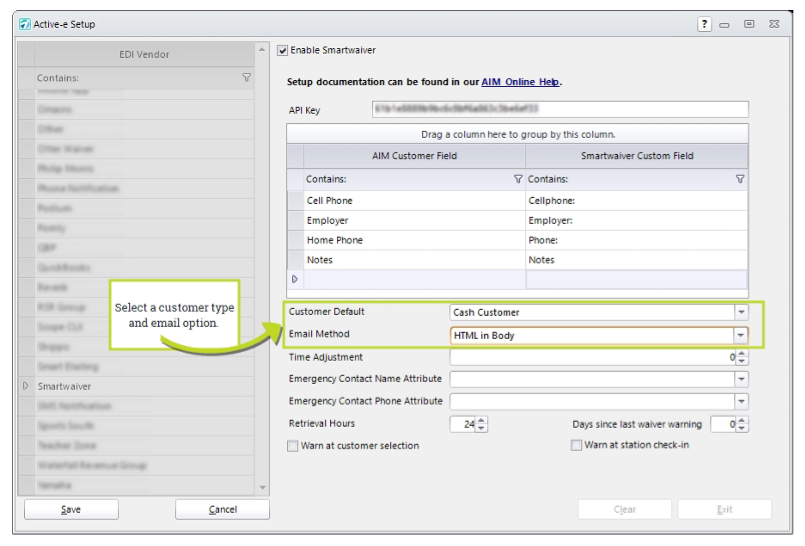Decrease Days since last waiver warning
The image size is (805, 546).
pyautogui.click(x=742, y=428)
